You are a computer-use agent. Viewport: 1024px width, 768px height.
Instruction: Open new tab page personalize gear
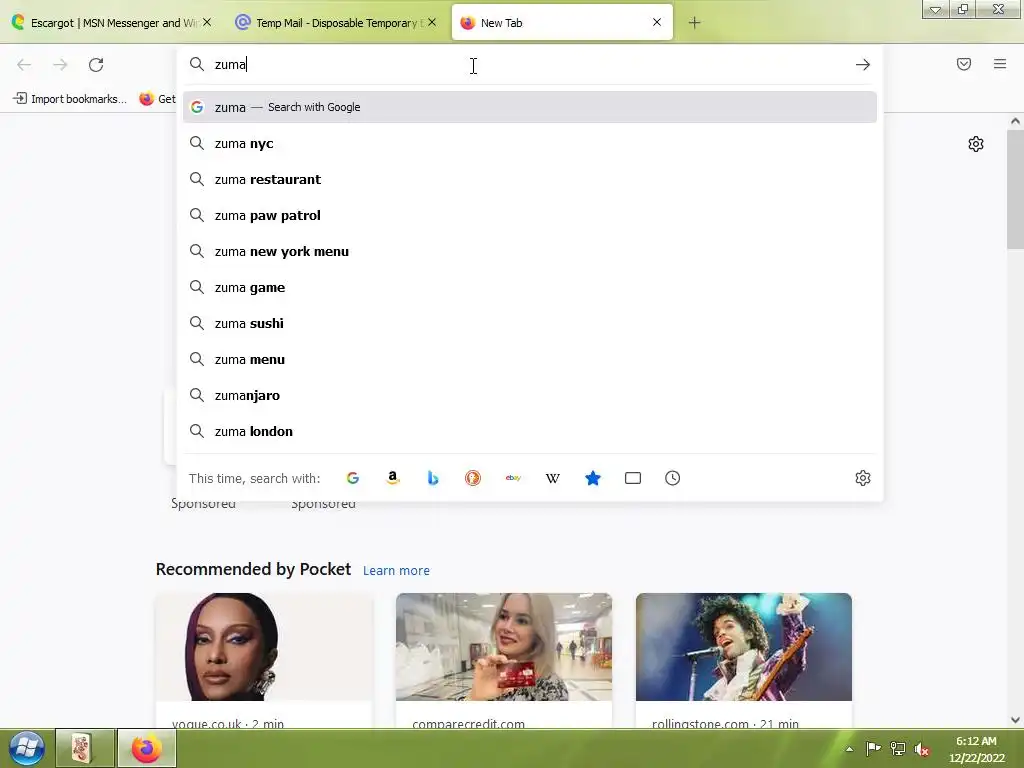pos(976,144)
